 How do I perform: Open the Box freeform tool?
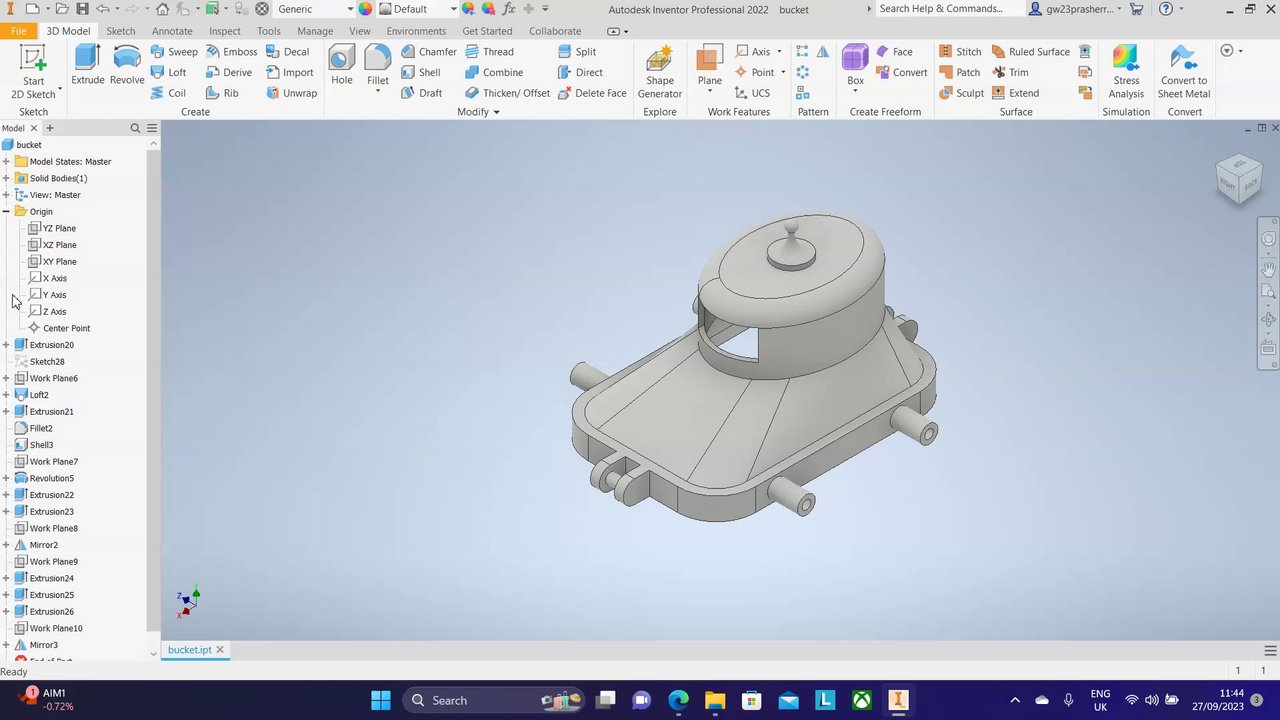coord(855,65)
